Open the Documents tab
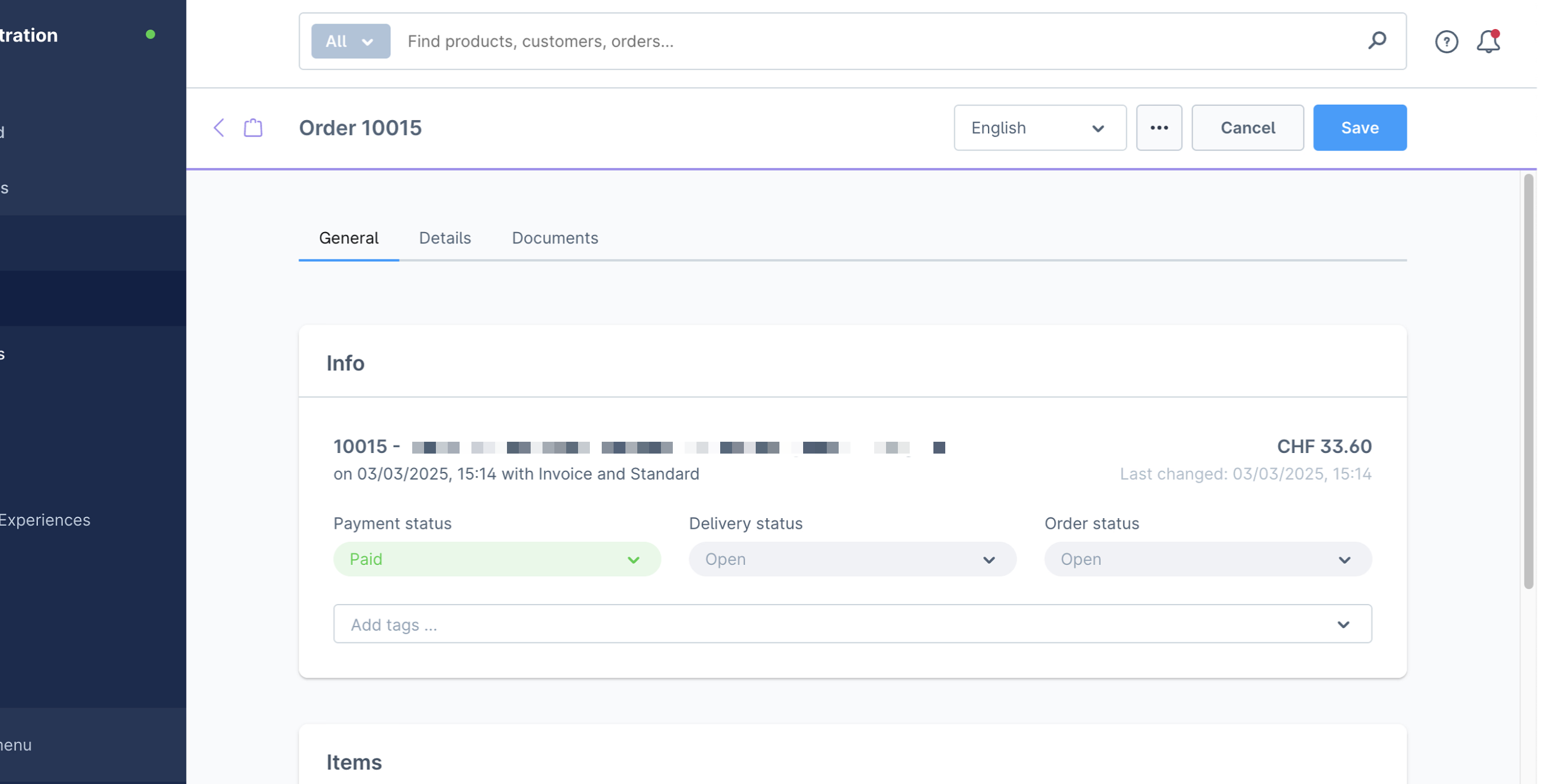1547x784 pixels. 554,237
